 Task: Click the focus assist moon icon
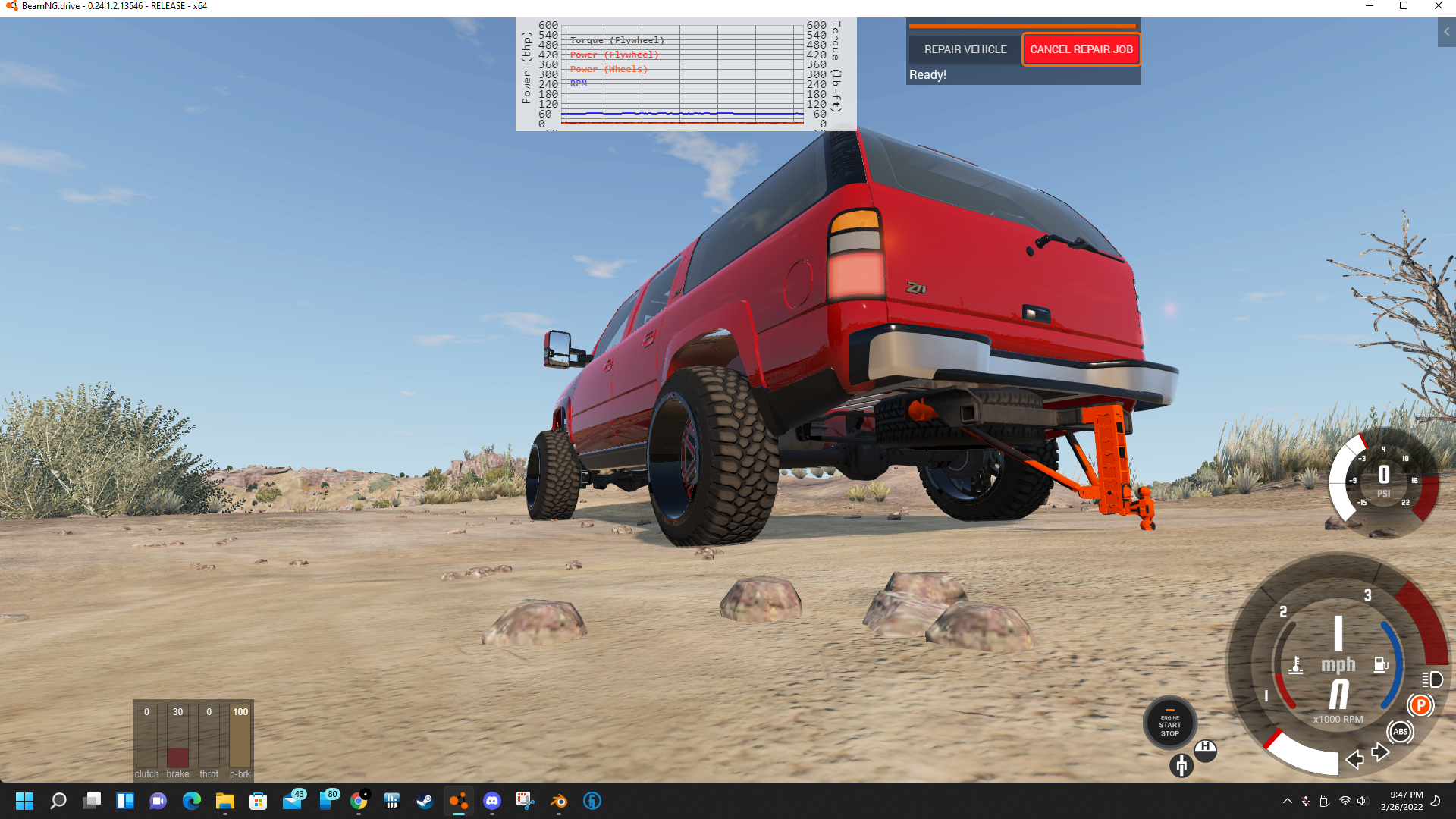(1436, 801)
